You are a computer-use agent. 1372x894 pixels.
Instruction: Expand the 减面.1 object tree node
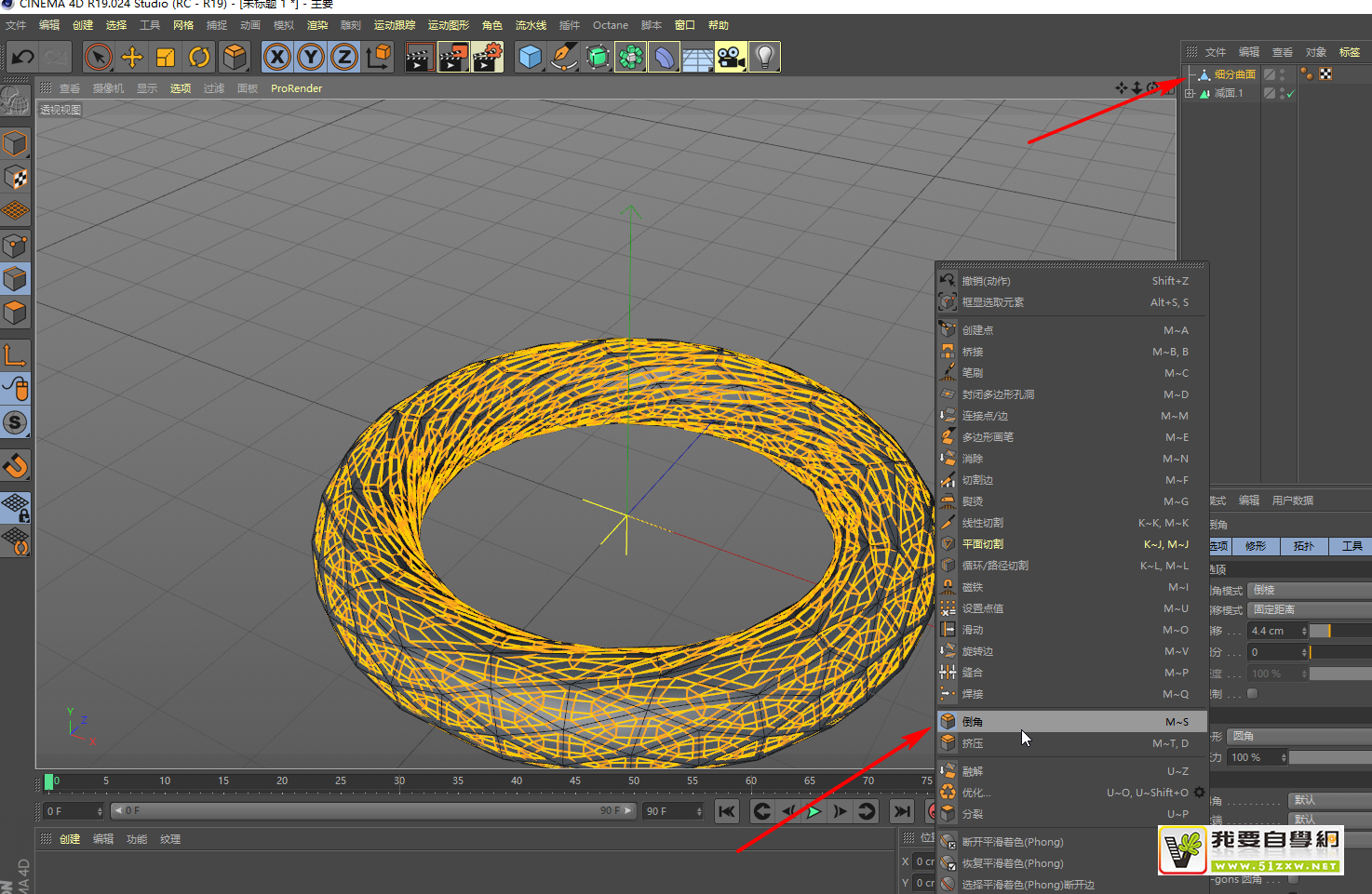(x=1190, y=93)
